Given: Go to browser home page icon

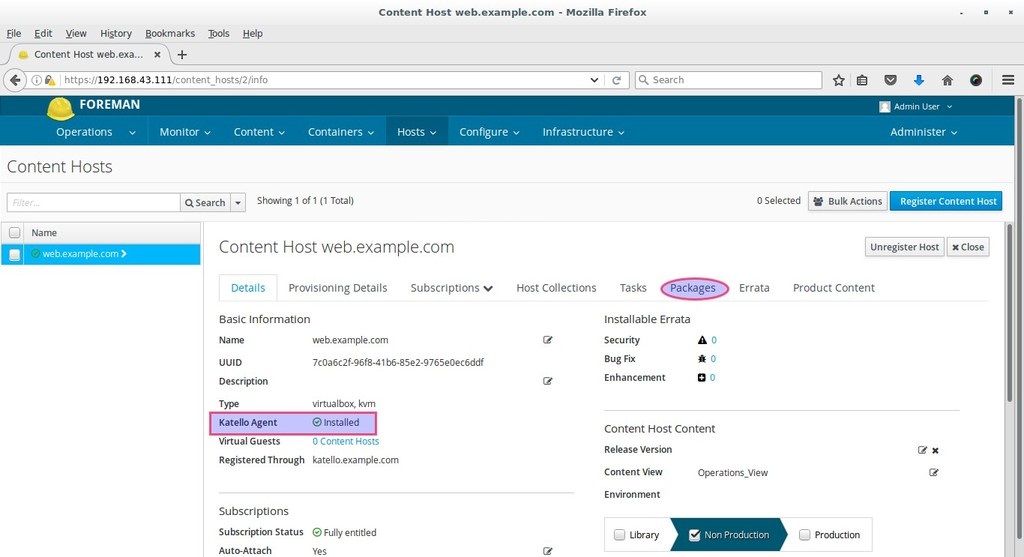Looking at the screenshot, I should [x=947, y=80].
